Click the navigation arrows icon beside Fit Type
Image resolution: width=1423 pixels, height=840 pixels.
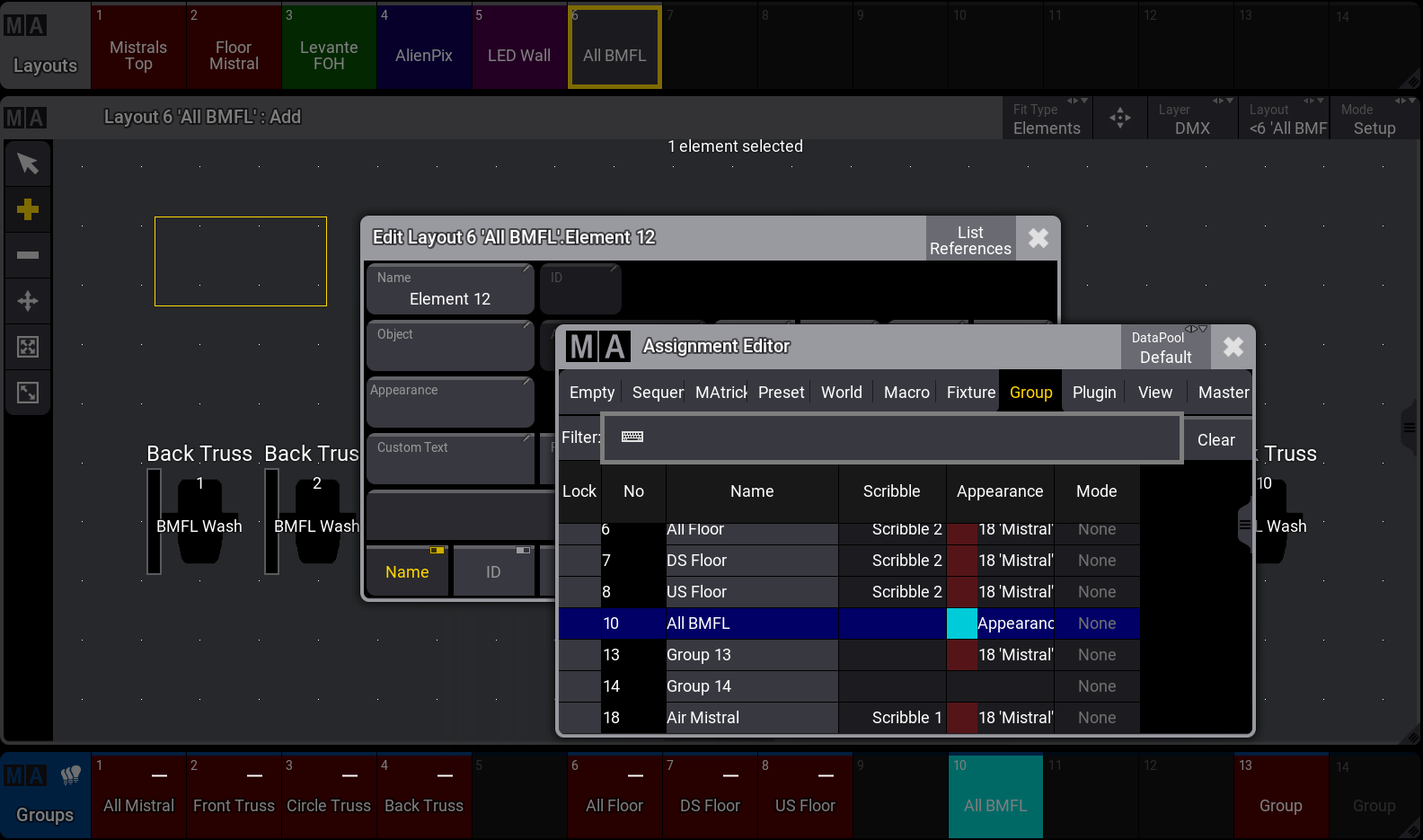1120,118
